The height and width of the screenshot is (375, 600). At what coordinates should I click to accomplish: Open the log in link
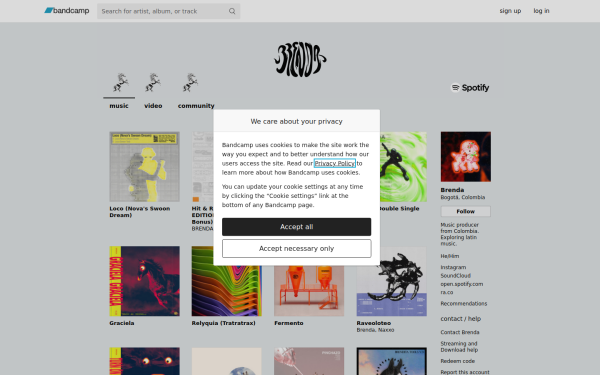(541, 11)
